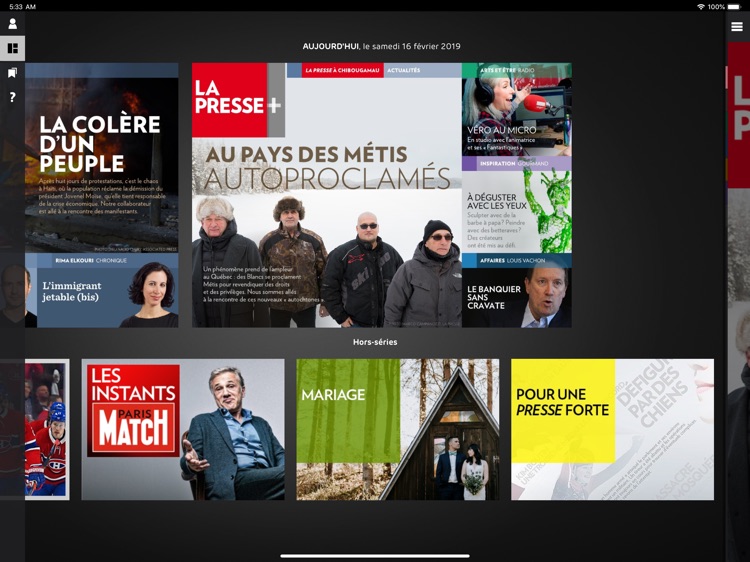The width and height of the screenshot is (750, 562).
Task: Open the hamburger menu icon
Action: pos(737,27)
